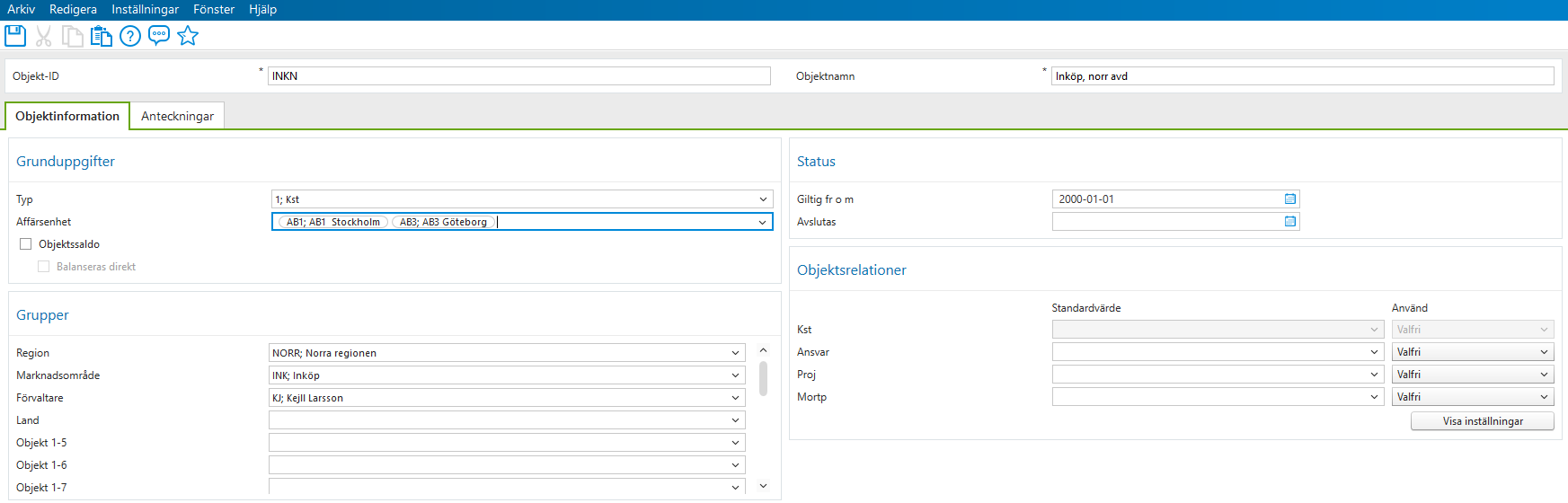The height and width of the screenshot is (503, 1568).
Task: Toggle the Balanseras direkt checkbox
Action: pyautogui.click(x=43, y=267)
